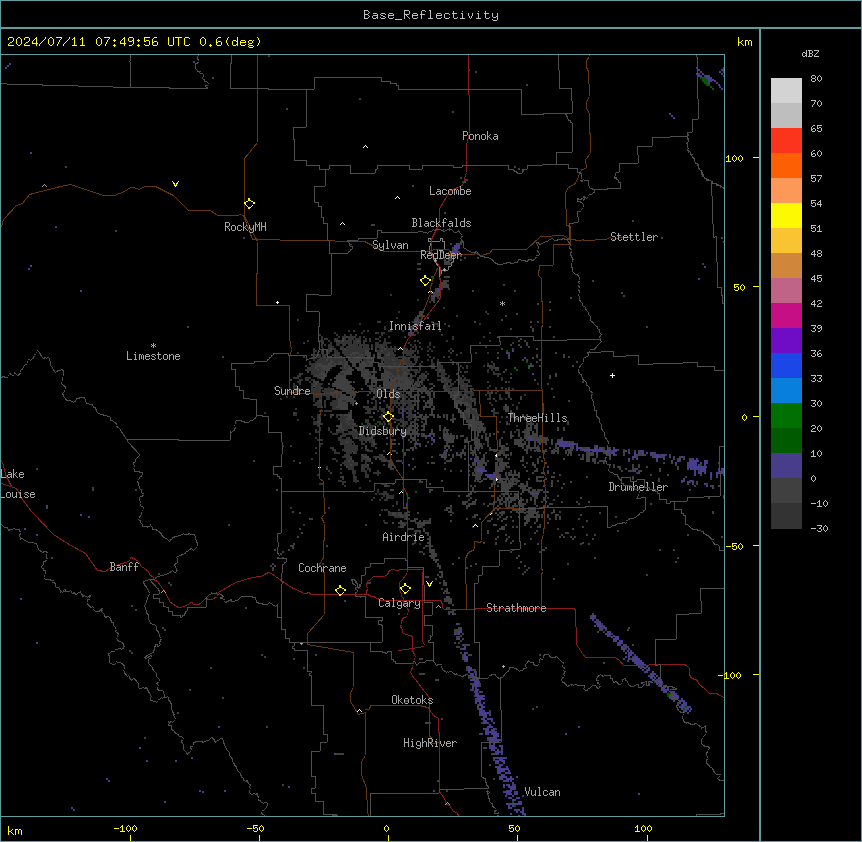Click the -30 value on dBZ legend

(x=819, y=528)
